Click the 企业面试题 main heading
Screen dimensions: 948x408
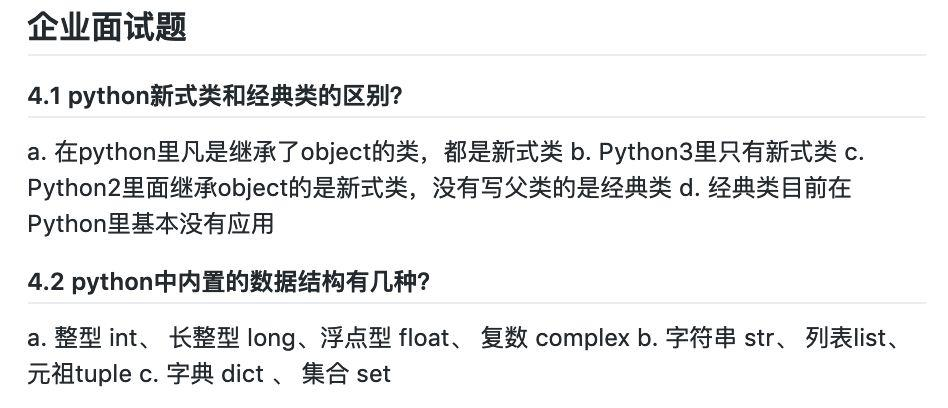click(x=107, y=27)
